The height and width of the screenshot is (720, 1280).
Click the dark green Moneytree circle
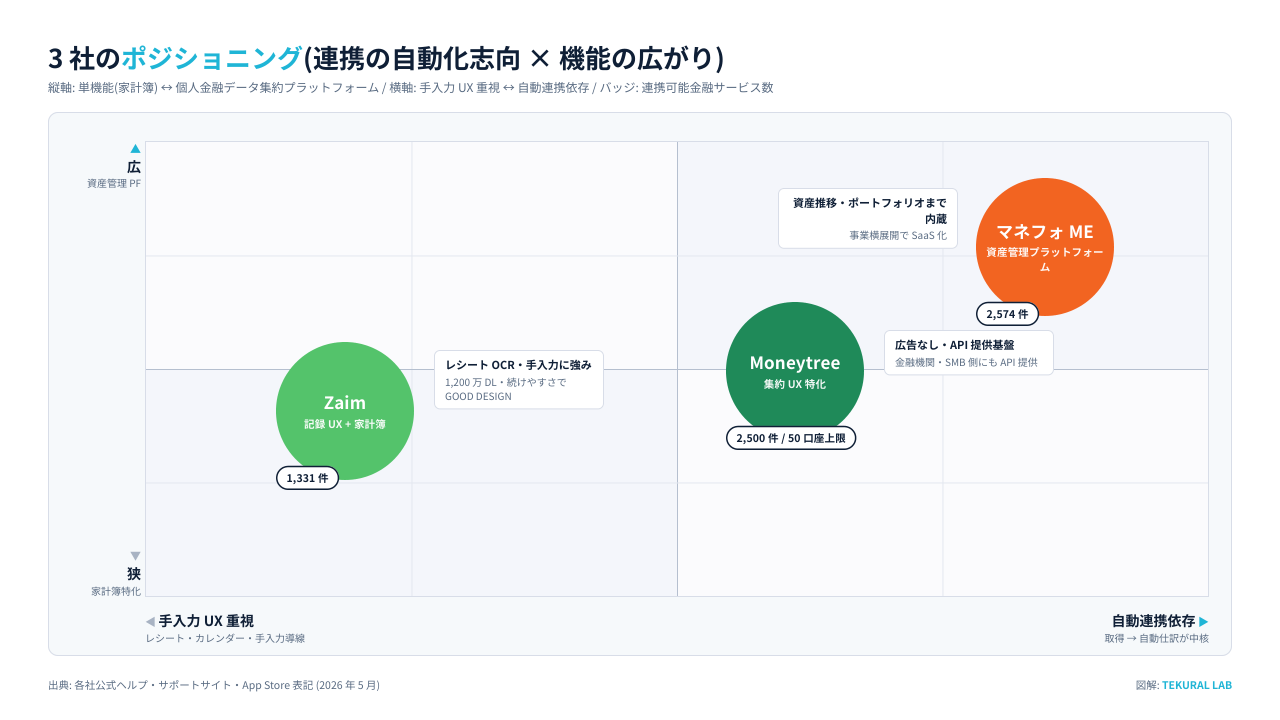click(795, 371)
